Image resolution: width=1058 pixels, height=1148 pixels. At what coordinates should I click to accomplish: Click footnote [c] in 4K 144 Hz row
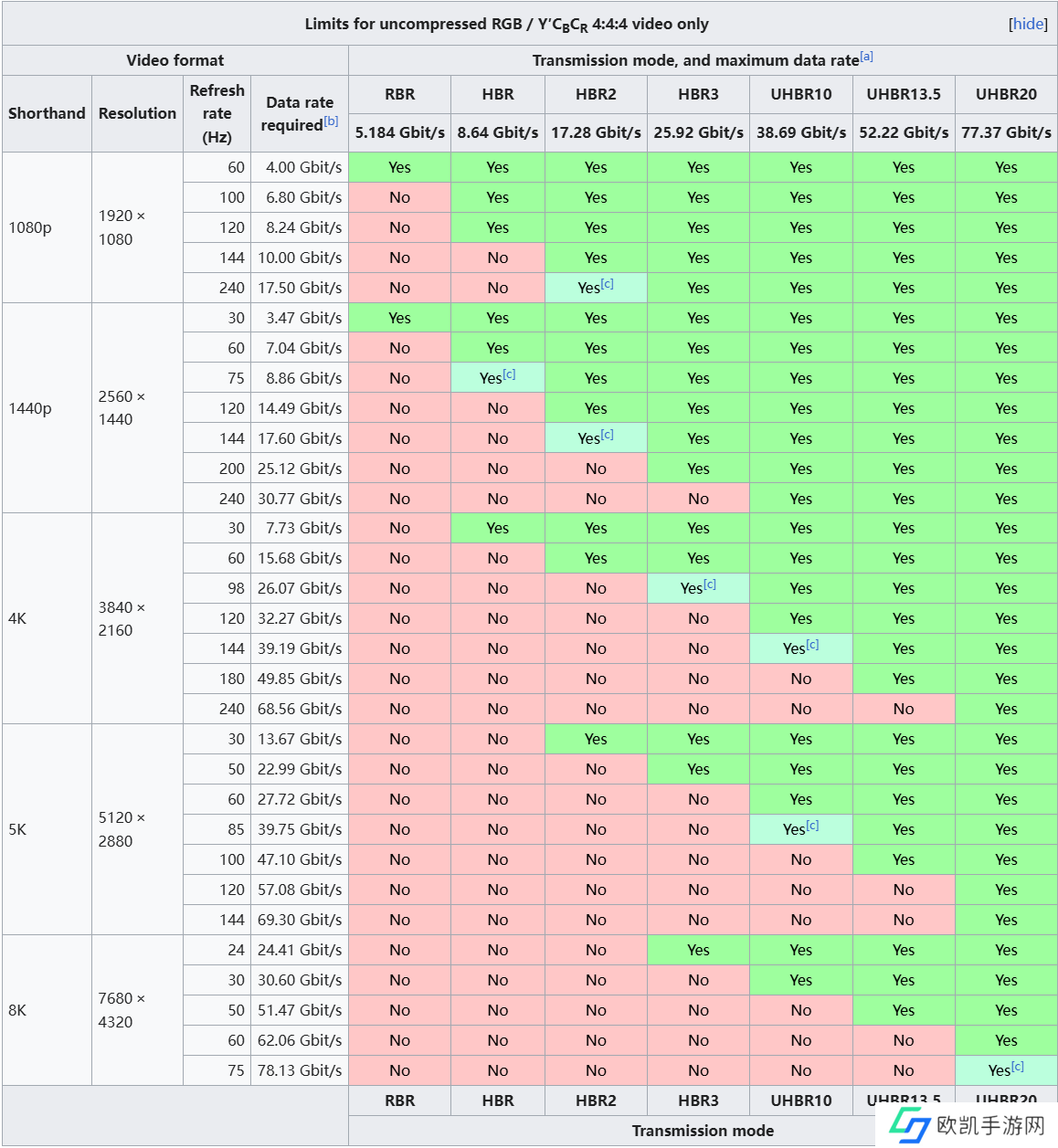coord(812,645)
